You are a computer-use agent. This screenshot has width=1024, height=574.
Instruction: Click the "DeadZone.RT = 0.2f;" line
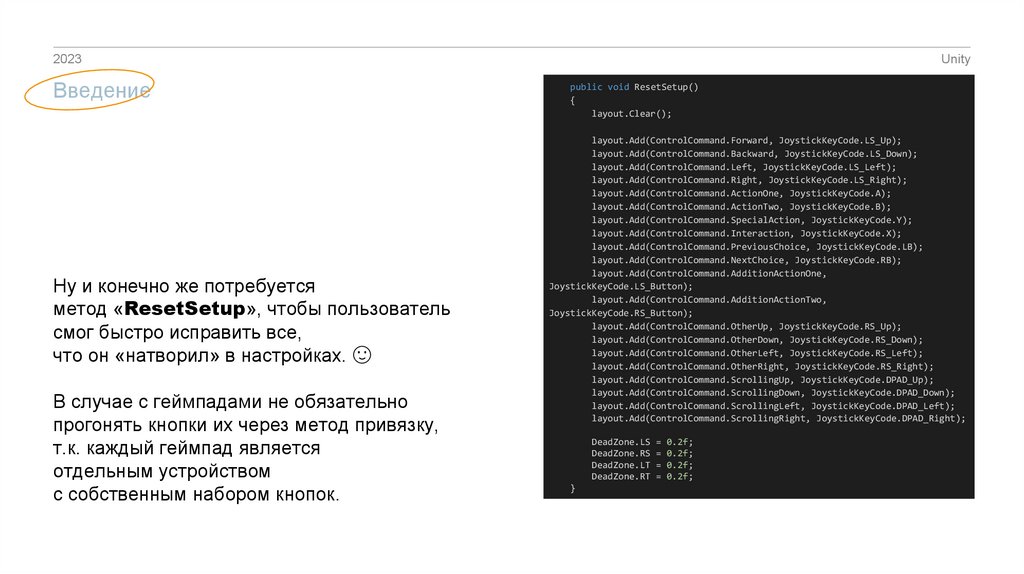(x=641, y=477)
